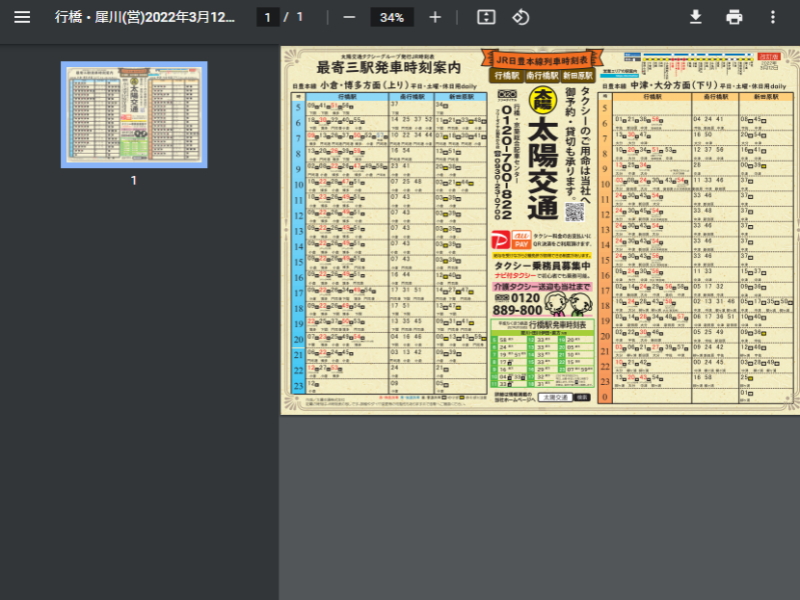Image resolution: width=800 pixels, height=600 pixels.
Task: Click the document title text
Action: (x=145, y=17)
